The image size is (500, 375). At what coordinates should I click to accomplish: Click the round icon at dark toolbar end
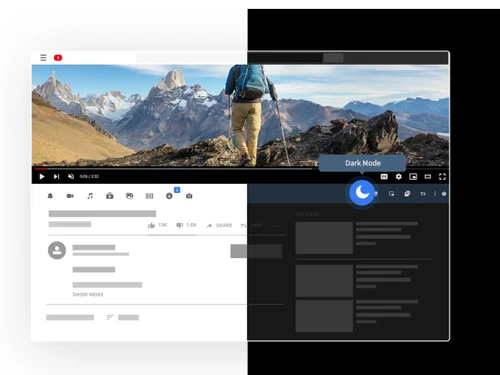(444, 194)
